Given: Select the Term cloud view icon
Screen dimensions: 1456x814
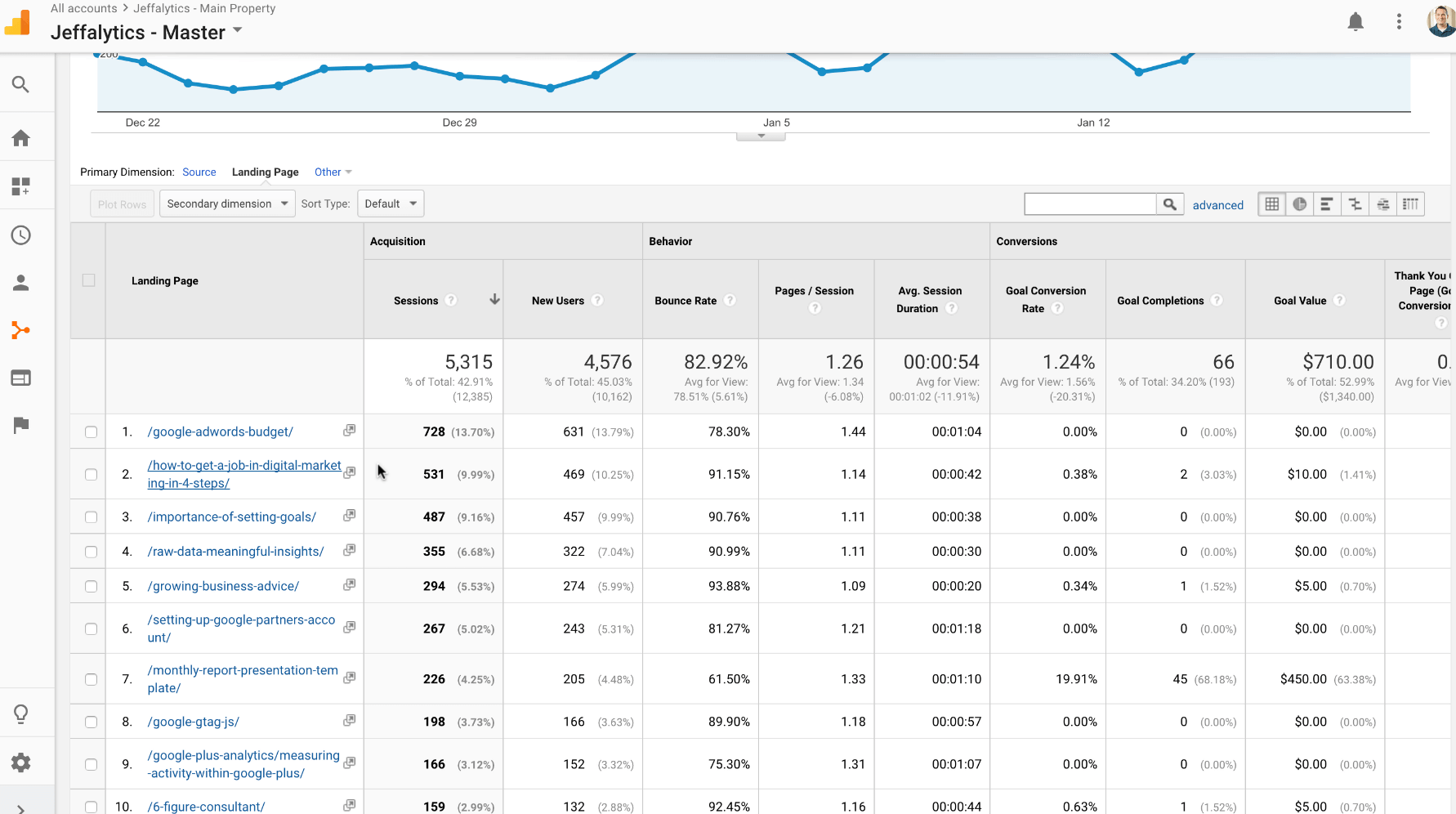Looking at the screenshot, I should click(1382, 204).
